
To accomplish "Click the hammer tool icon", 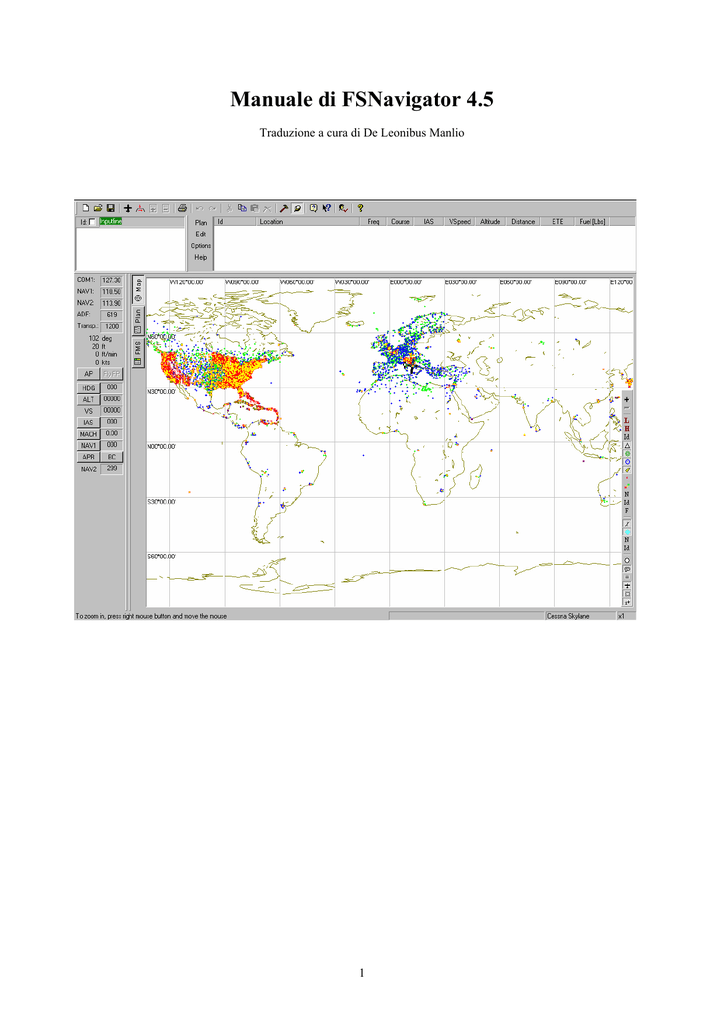I will pos(284,208).
